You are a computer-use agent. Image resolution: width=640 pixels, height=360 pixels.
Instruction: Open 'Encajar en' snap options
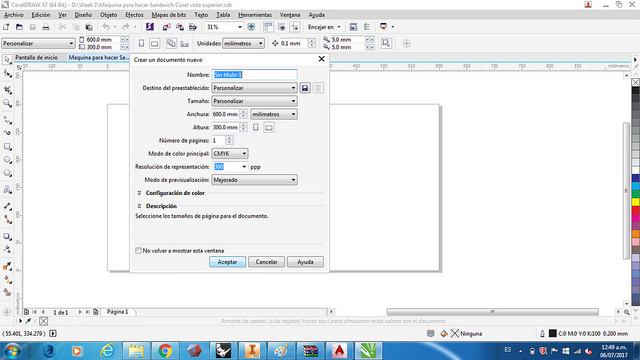tap(324, 27)
